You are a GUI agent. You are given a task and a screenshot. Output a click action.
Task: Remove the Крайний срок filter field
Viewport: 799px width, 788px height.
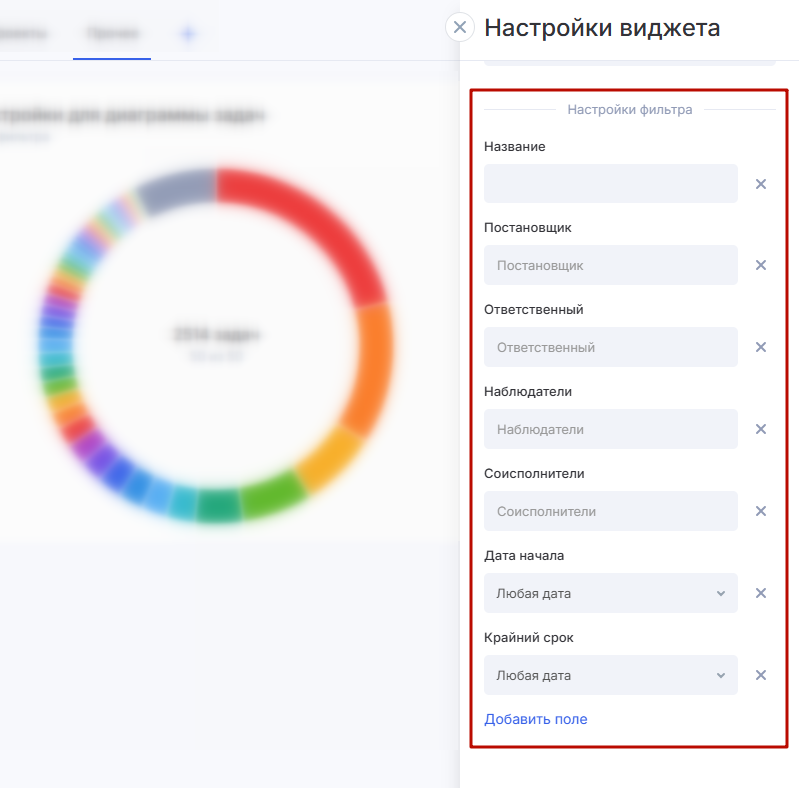coord(760,676)
